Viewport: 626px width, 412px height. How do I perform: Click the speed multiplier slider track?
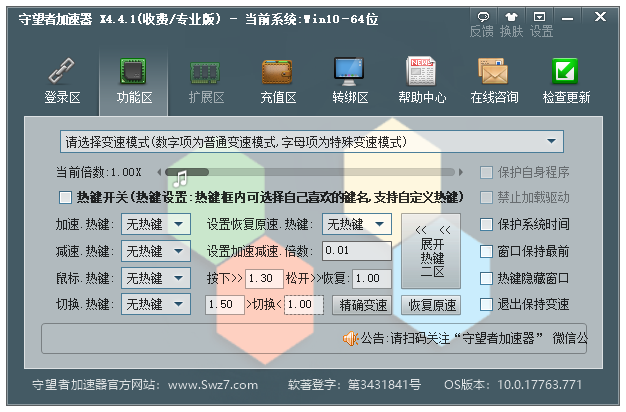click(x=310, y=172)
